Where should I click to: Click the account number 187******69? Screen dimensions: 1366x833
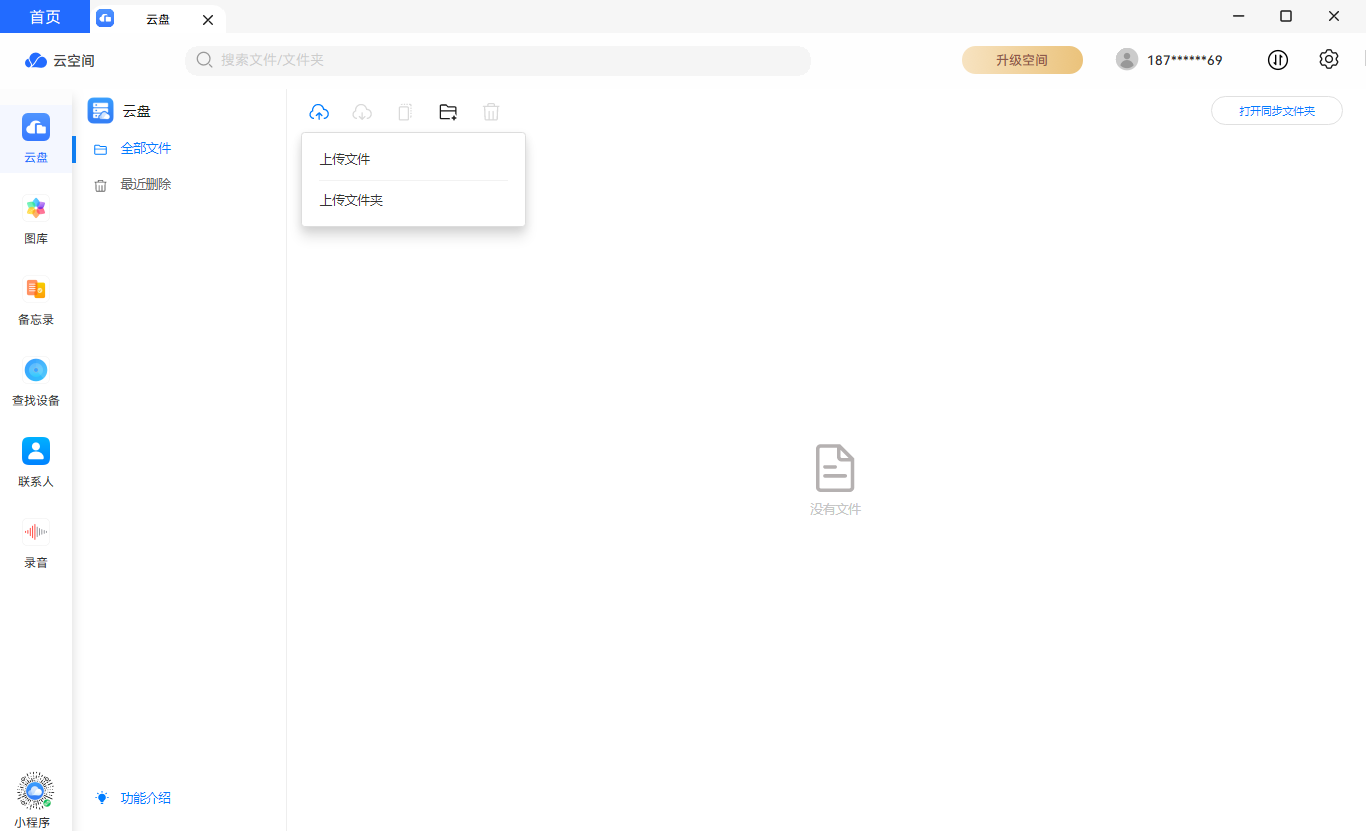coord(1185,60)
